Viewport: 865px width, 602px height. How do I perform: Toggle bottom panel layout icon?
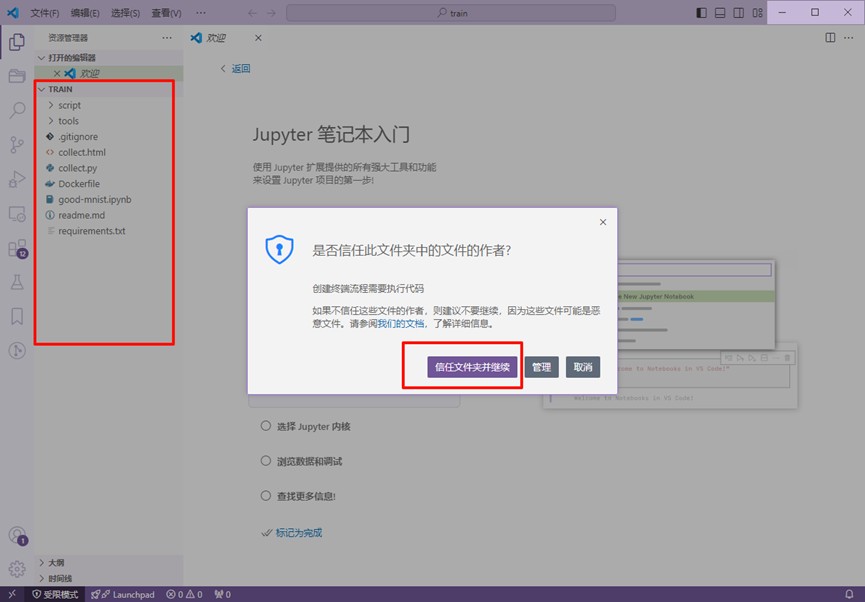pos(720,13)
